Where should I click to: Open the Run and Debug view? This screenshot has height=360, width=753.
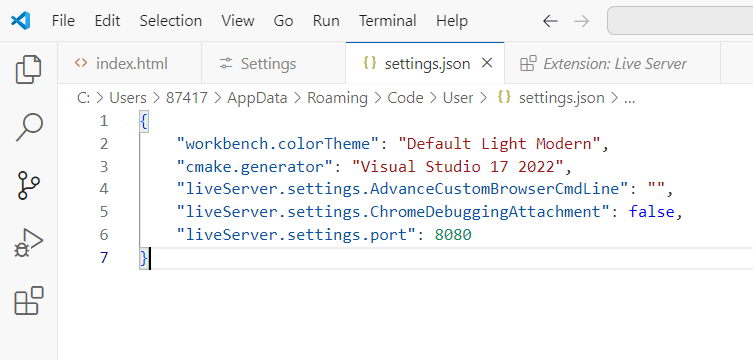(x=29, y=243)
